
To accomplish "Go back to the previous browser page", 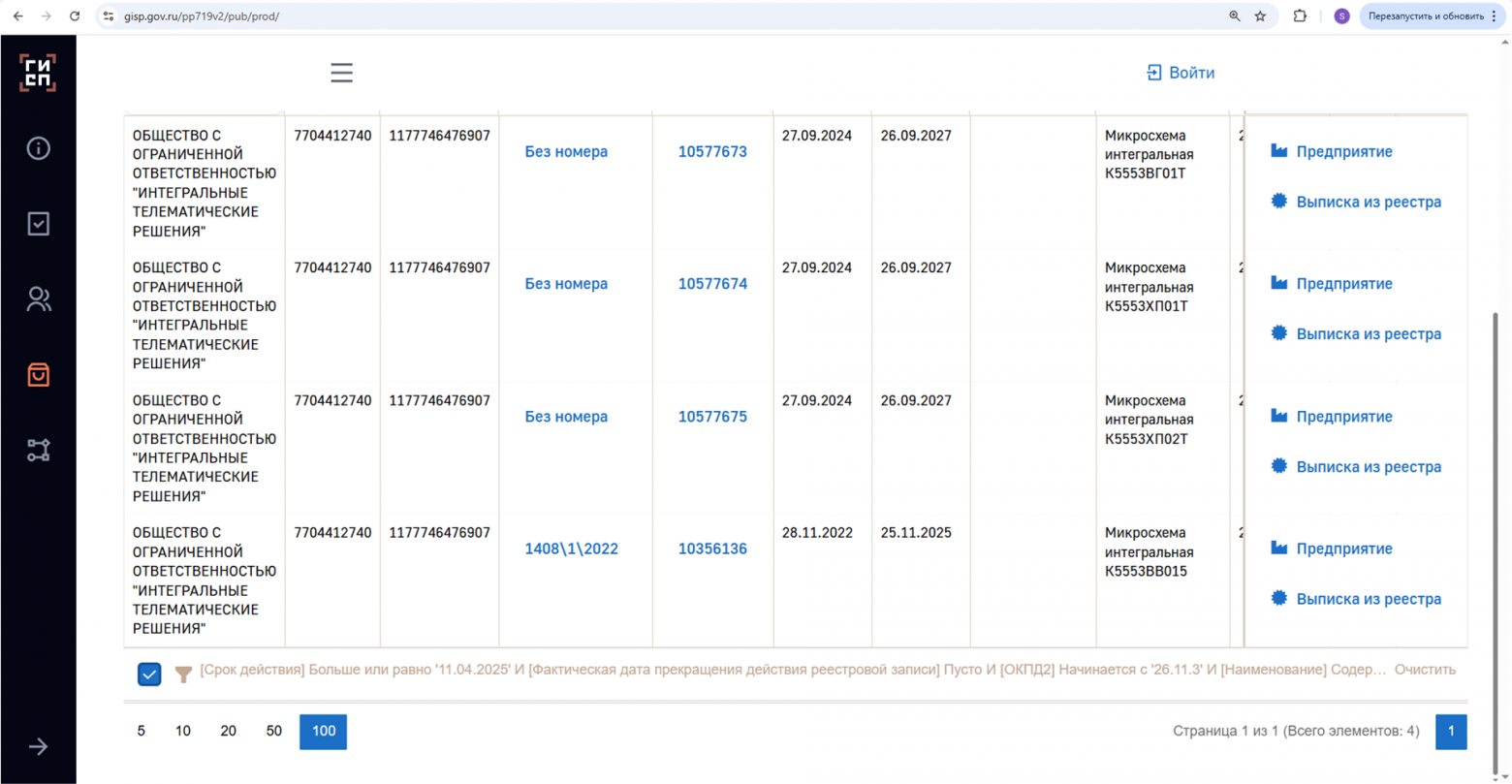I will tap(18, 16).
